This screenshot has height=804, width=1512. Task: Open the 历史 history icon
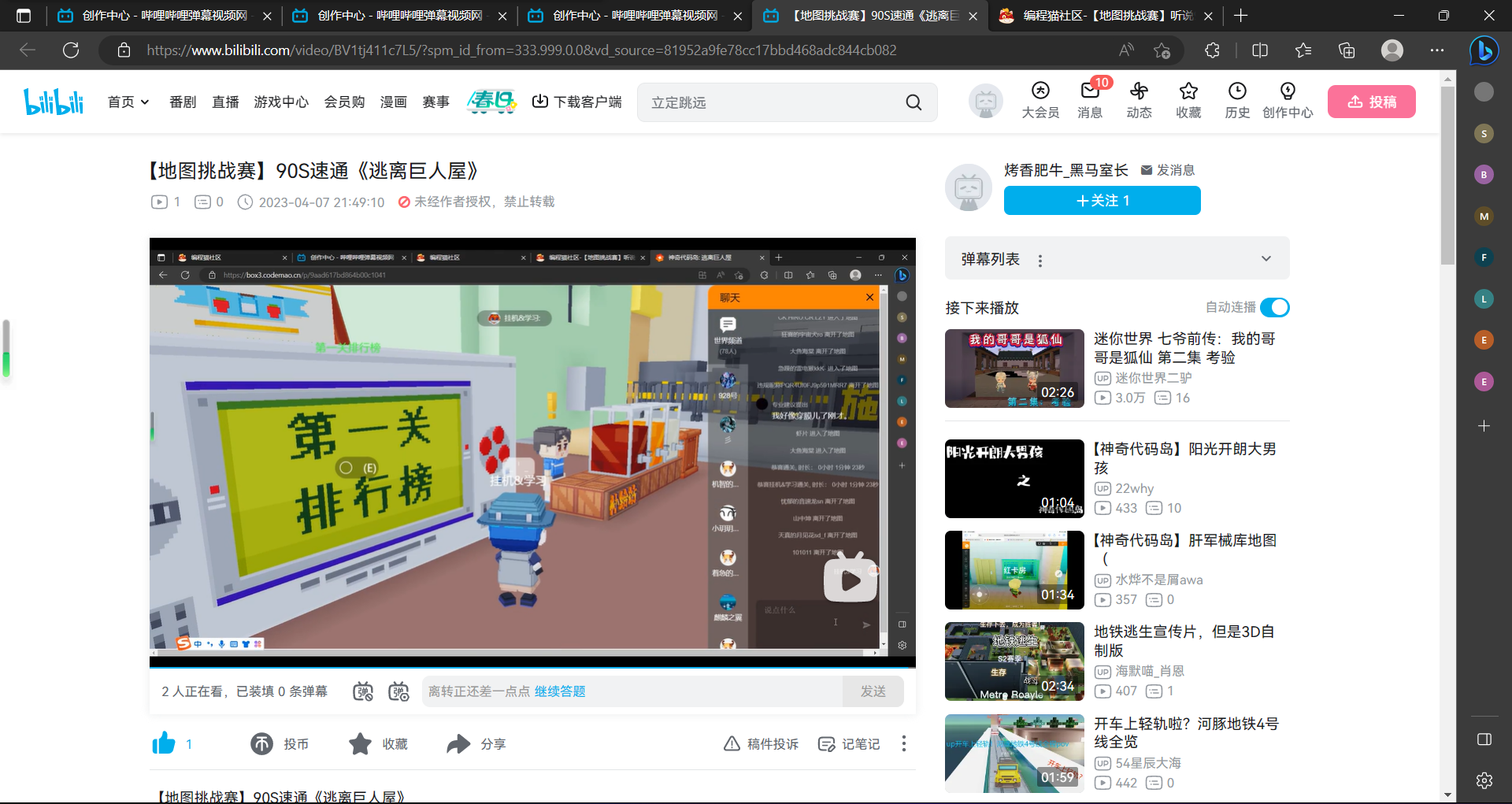point(1237,101)
